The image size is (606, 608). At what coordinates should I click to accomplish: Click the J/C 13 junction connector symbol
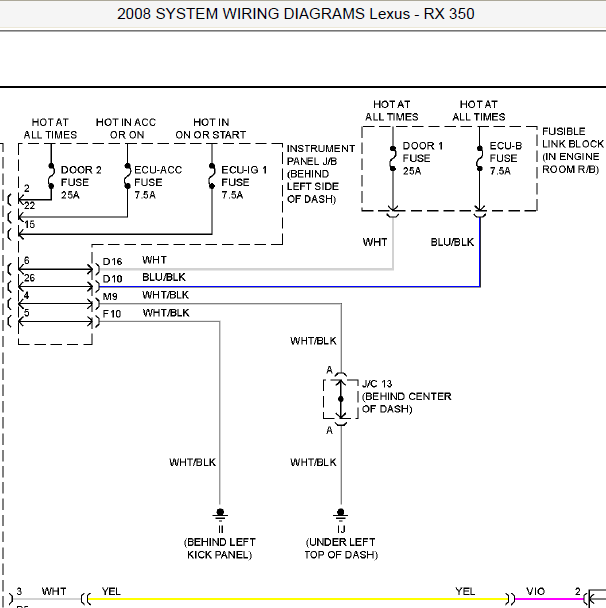coord(340,399)
